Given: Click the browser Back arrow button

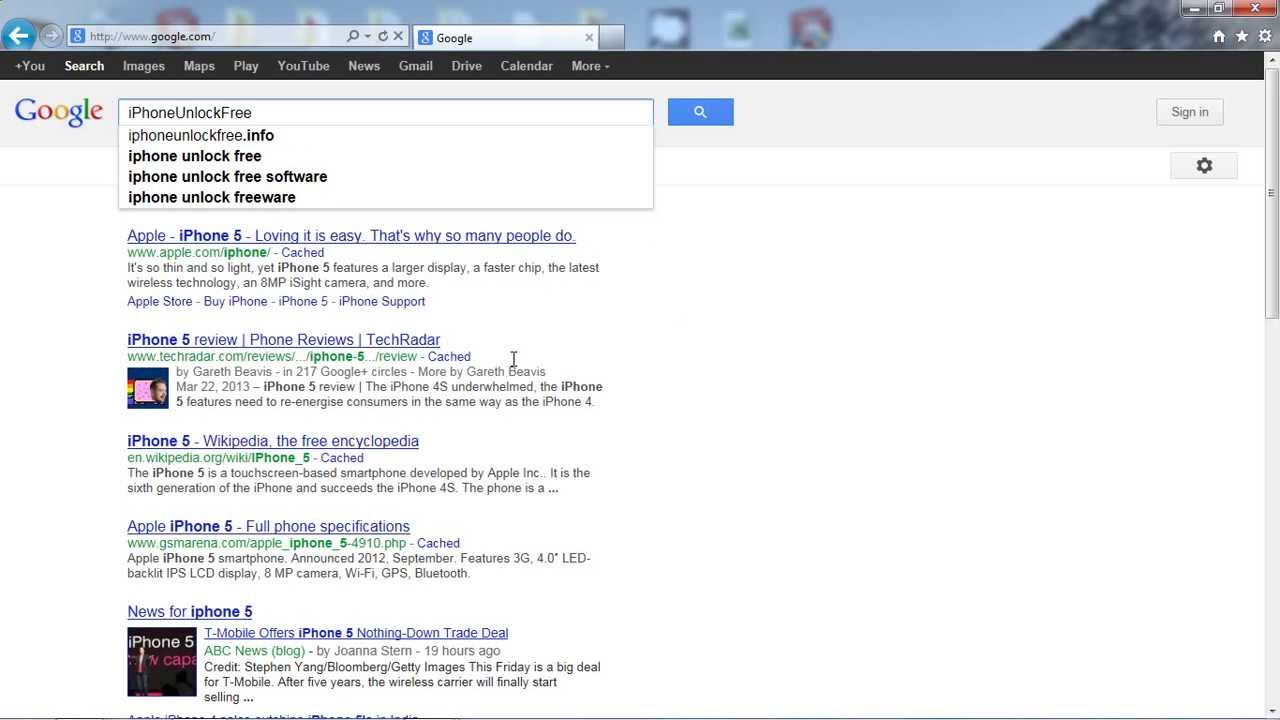Looking at the screenshot, I should (x=19, y=36).
